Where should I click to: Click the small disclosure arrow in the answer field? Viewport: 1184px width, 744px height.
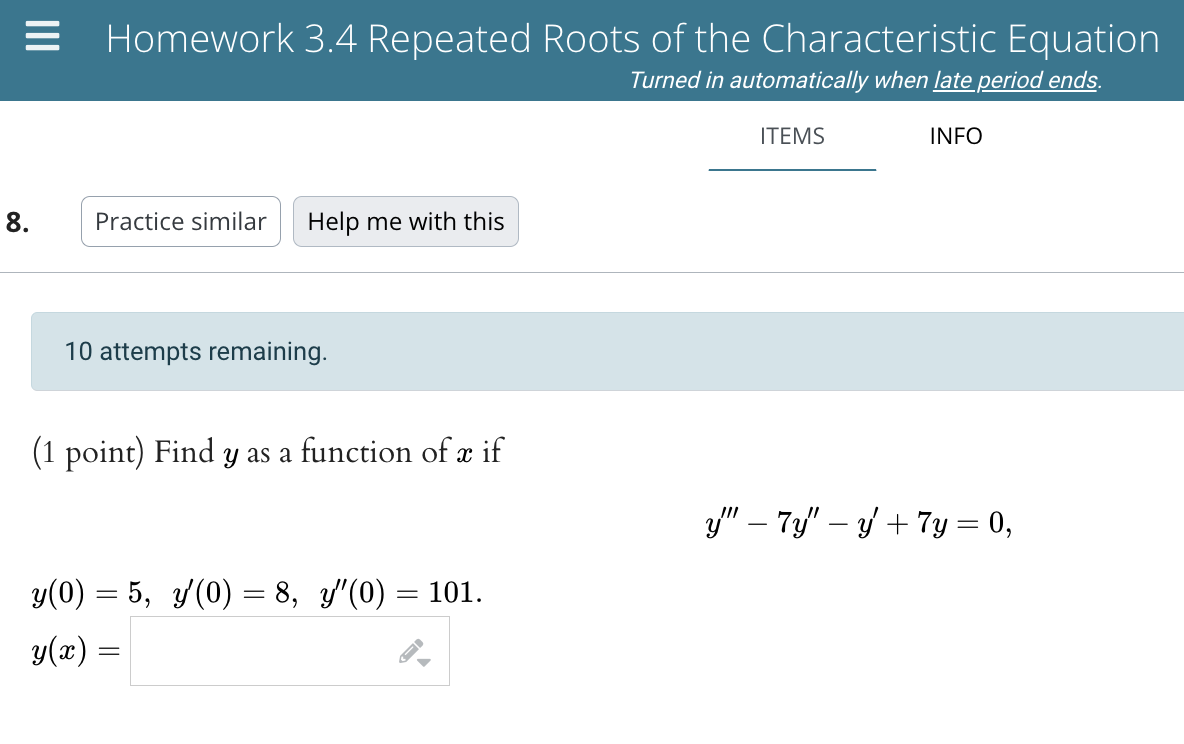[424, 661]
